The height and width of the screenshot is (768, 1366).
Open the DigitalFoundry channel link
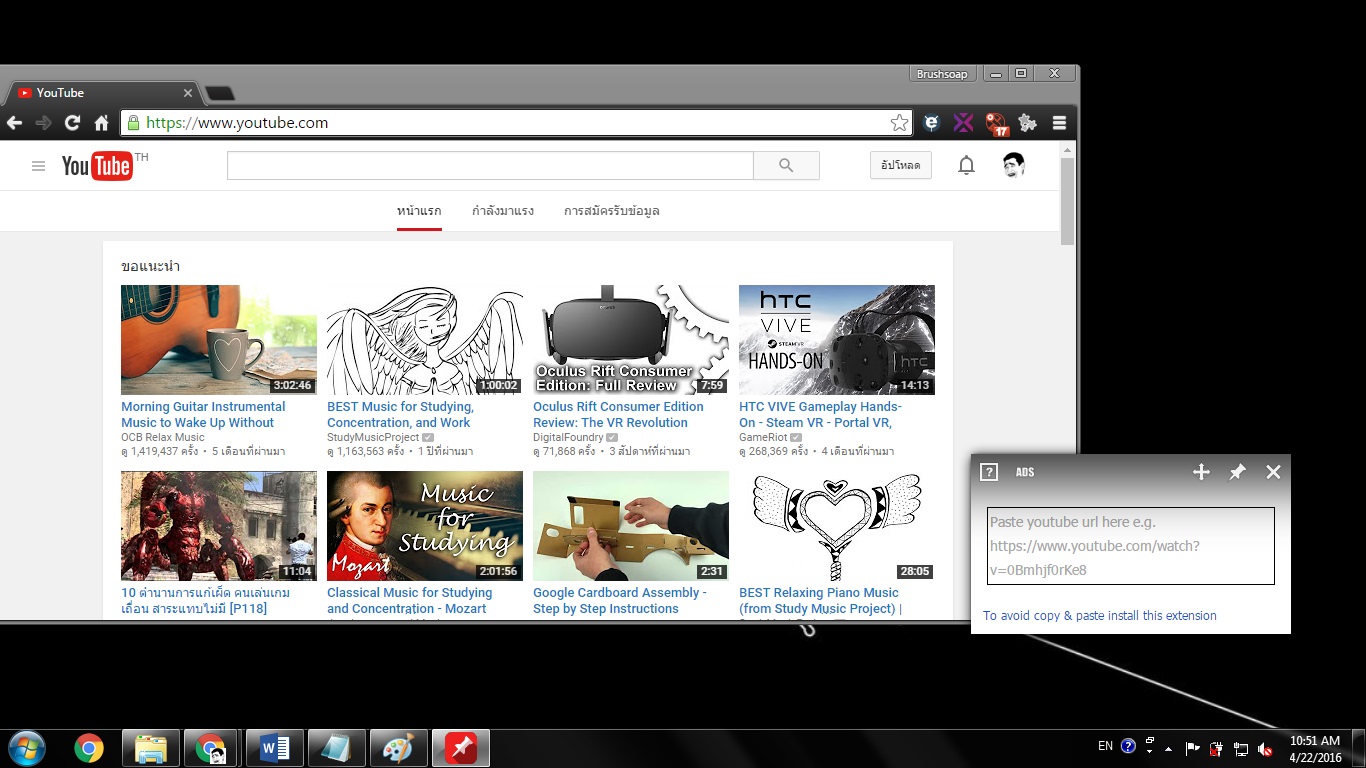[x=568, y=437]
